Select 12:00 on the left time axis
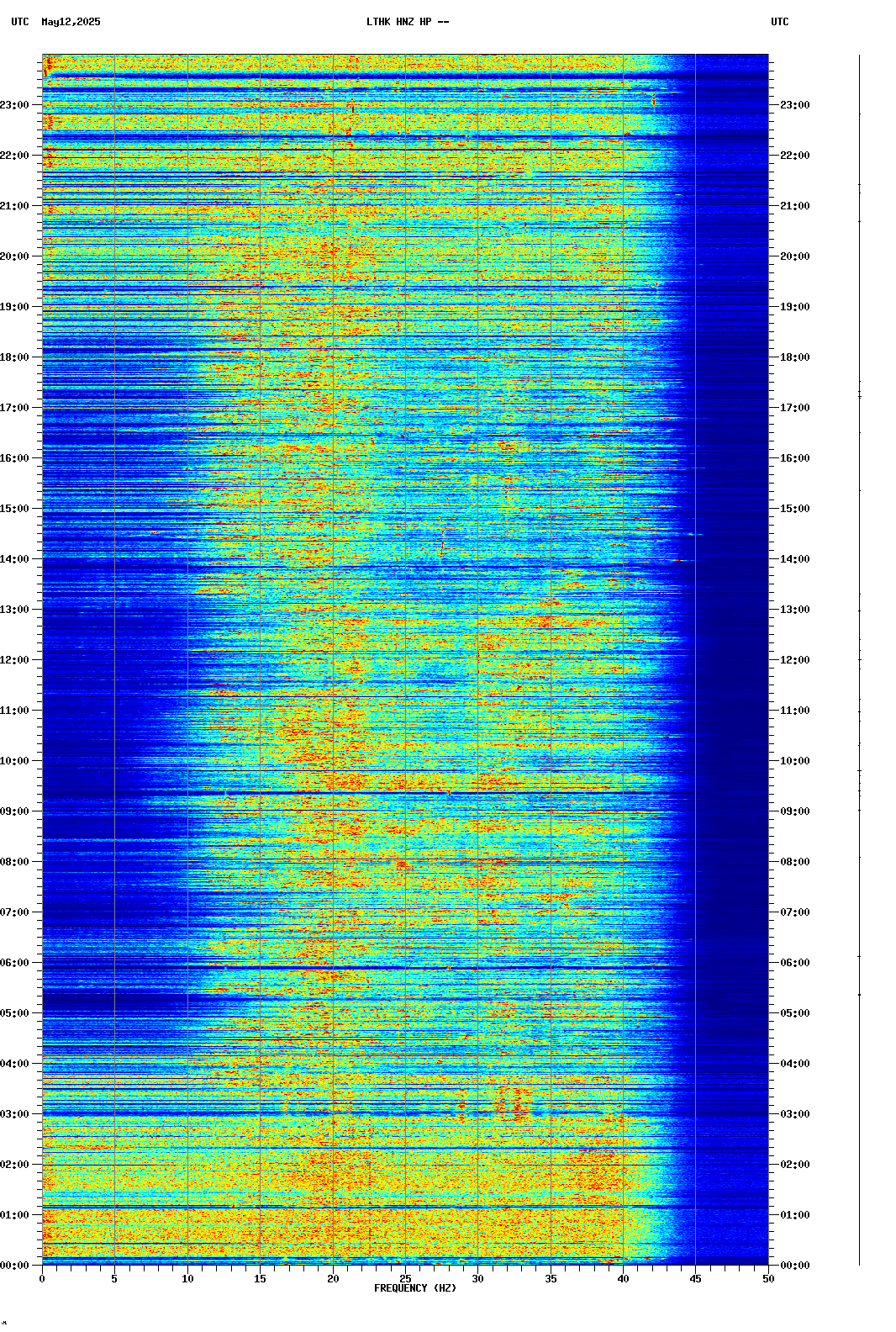The width and height of the screenshot is (896, 1332). pyautogui.click(x=14, y=660)
